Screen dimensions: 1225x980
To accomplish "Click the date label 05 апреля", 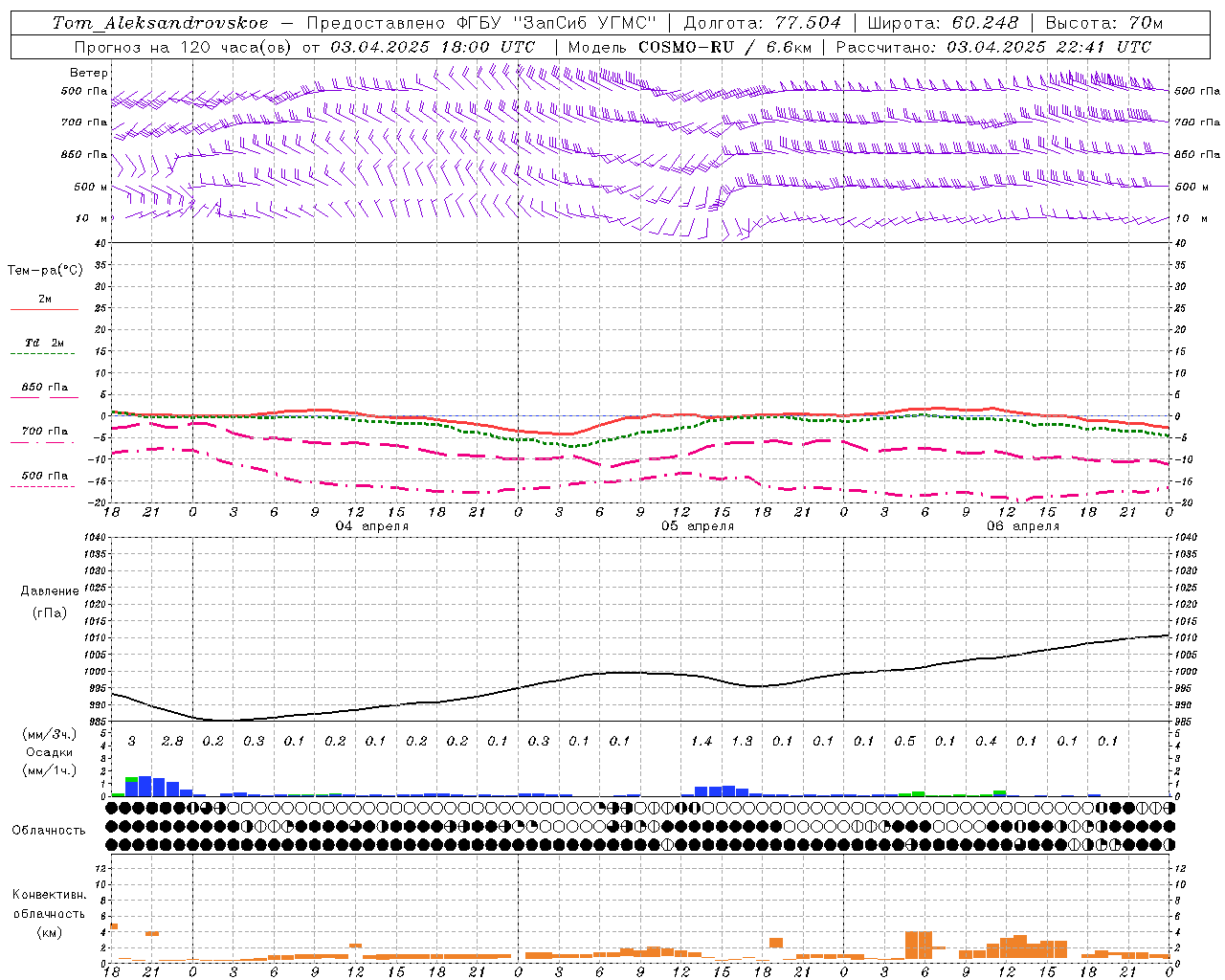I will pos(698,526).
